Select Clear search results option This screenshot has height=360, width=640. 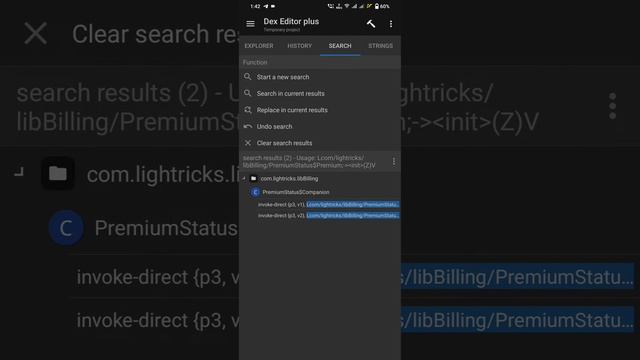point(320,143)
